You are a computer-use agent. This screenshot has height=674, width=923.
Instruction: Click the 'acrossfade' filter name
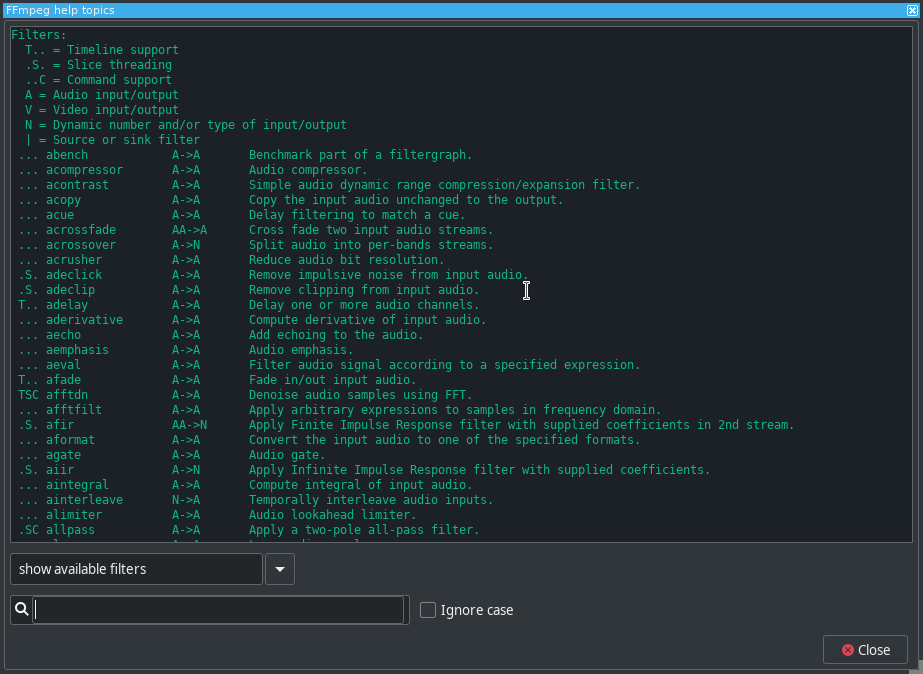pyautogui.click(x=81, y=230)
